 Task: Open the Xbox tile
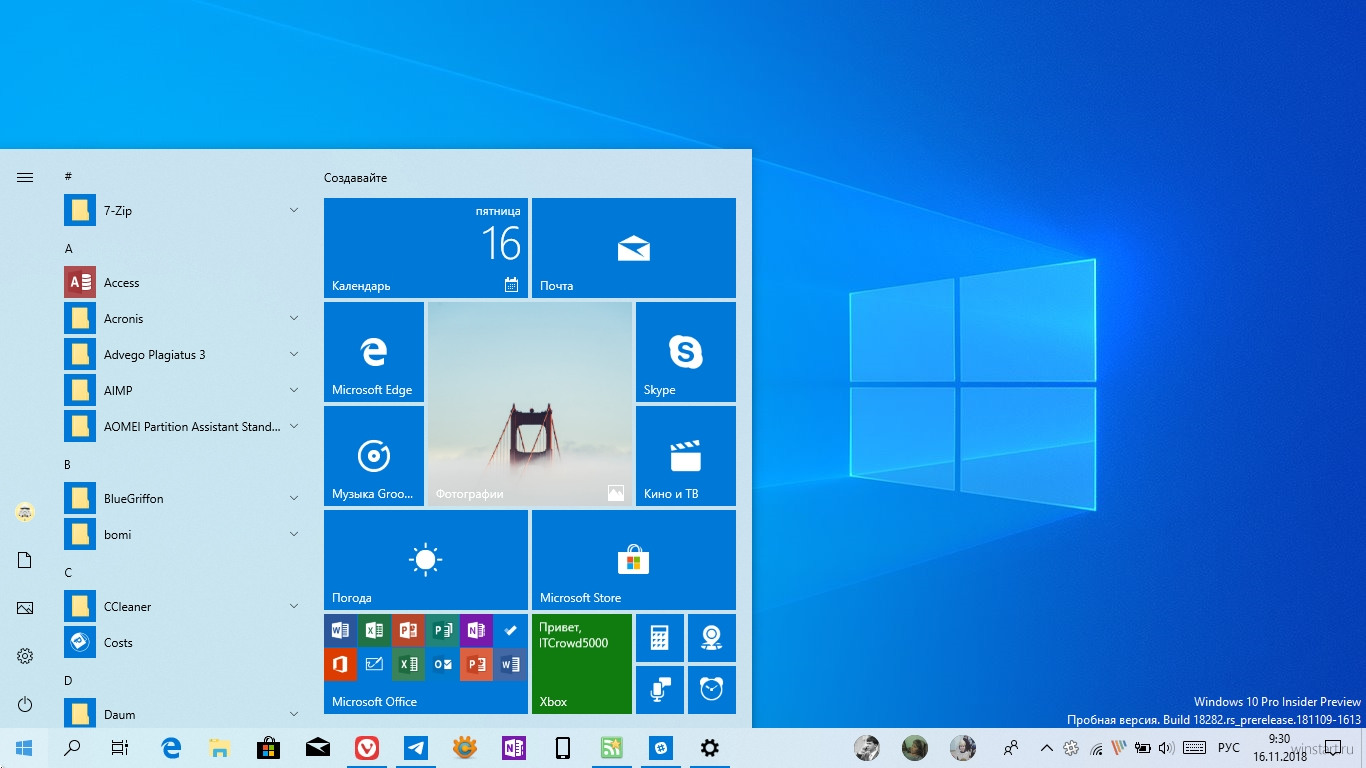tap(582, 664)
